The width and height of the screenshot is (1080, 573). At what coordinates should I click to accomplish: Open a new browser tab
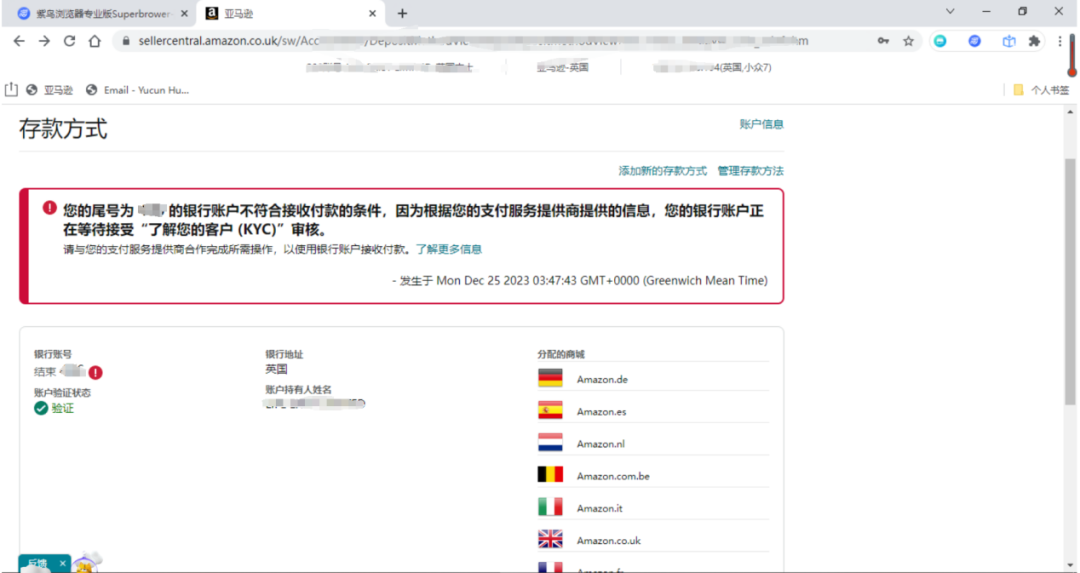402,13
